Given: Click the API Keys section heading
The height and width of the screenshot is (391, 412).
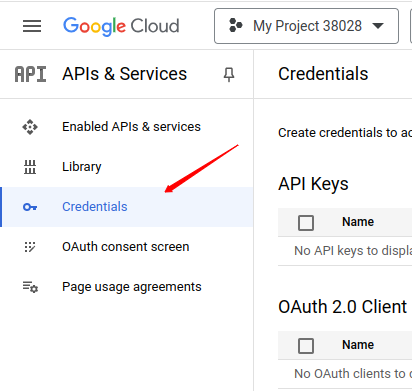Looking at the screenshot, I should [x=313, y=184].
